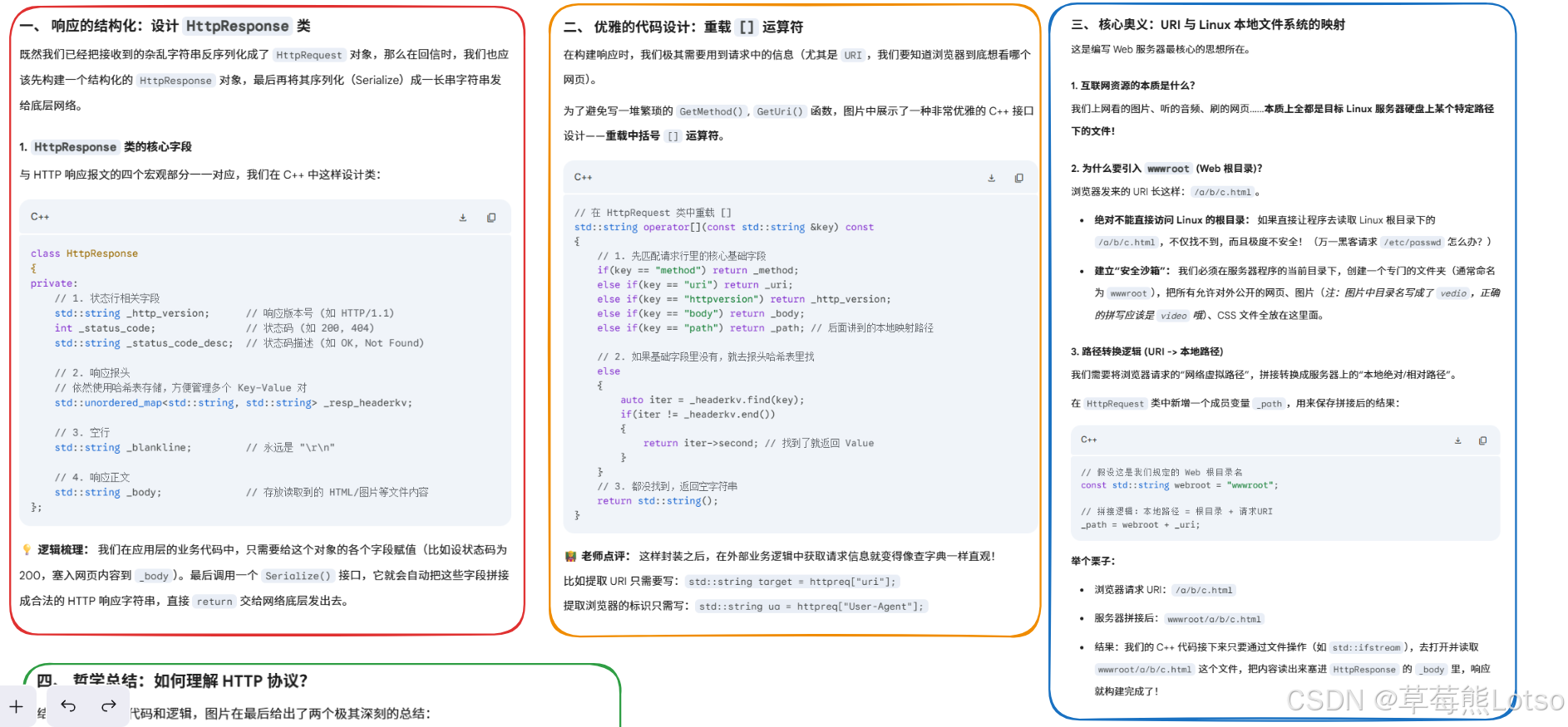Select code "std::string _body;"
The width and height of the screenshot is (1568, 727).
(x=108, y=493)
